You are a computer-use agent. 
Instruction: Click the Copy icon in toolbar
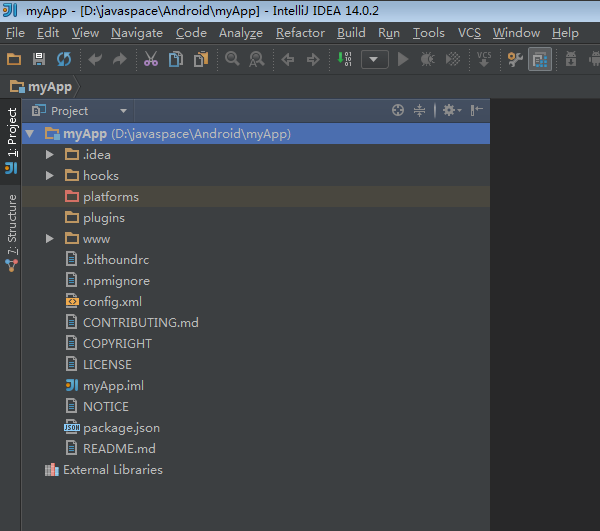pyautogui.click(x=176, y=59)
